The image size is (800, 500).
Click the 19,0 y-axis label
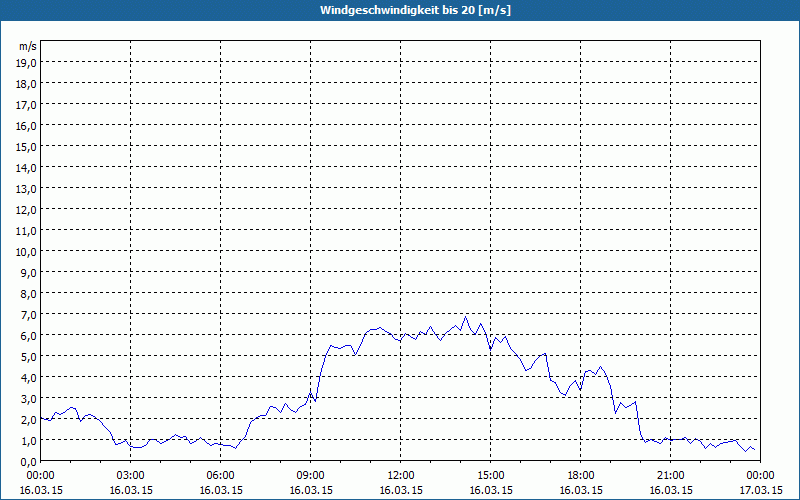click(x=26, y=63)
